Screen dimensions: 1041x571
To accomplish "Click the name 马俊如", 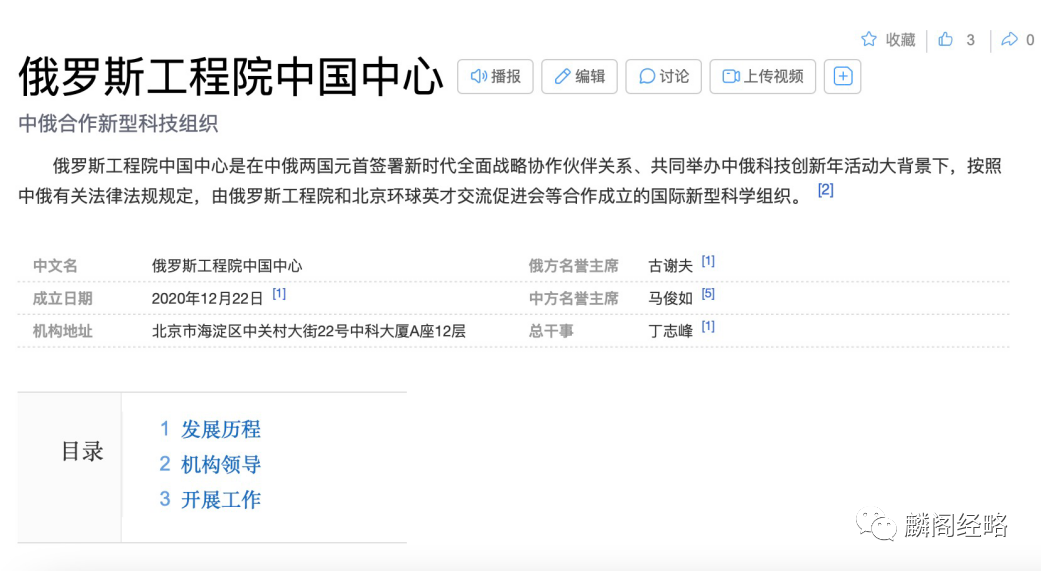I will pos(671,299).
